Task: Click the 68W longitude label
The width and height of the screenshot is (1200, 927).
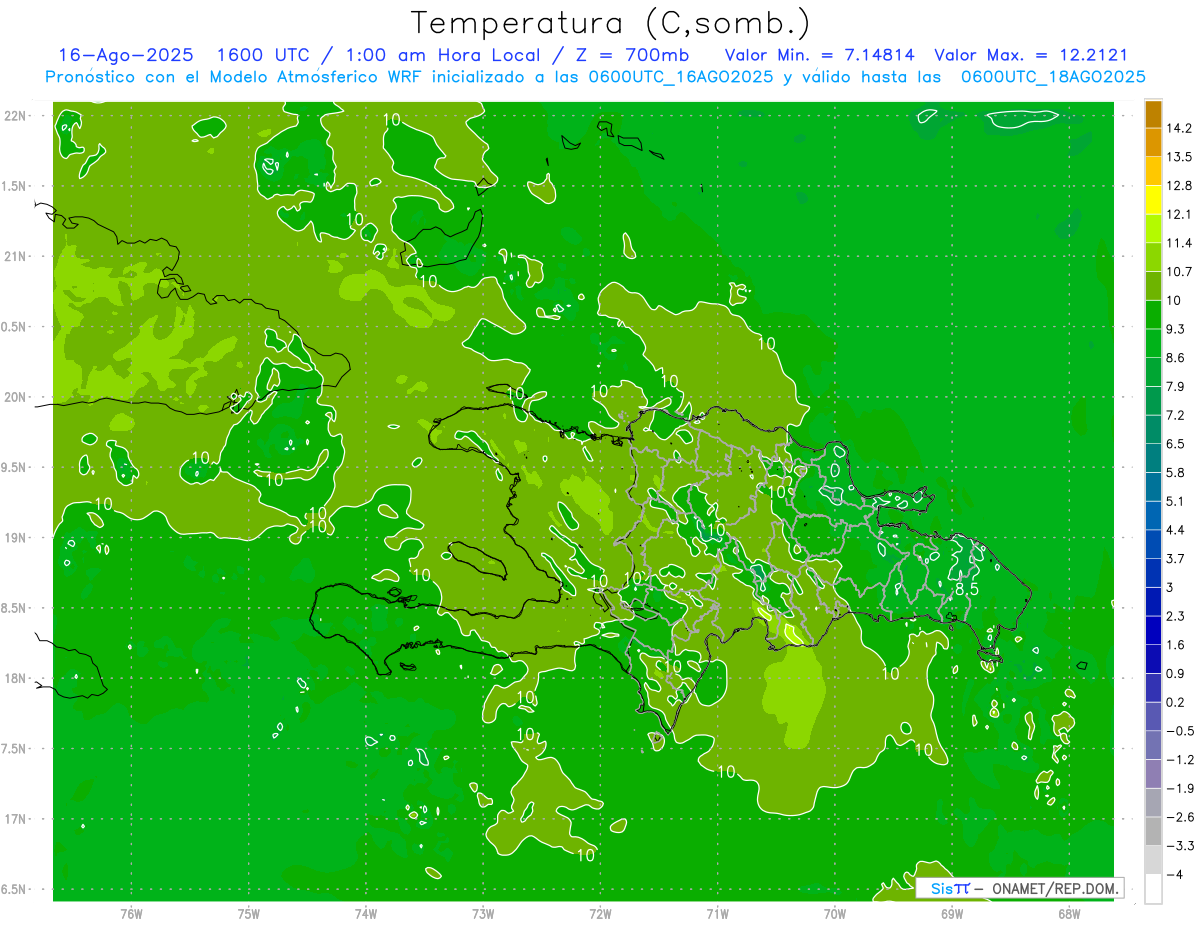Action: 1069,914
